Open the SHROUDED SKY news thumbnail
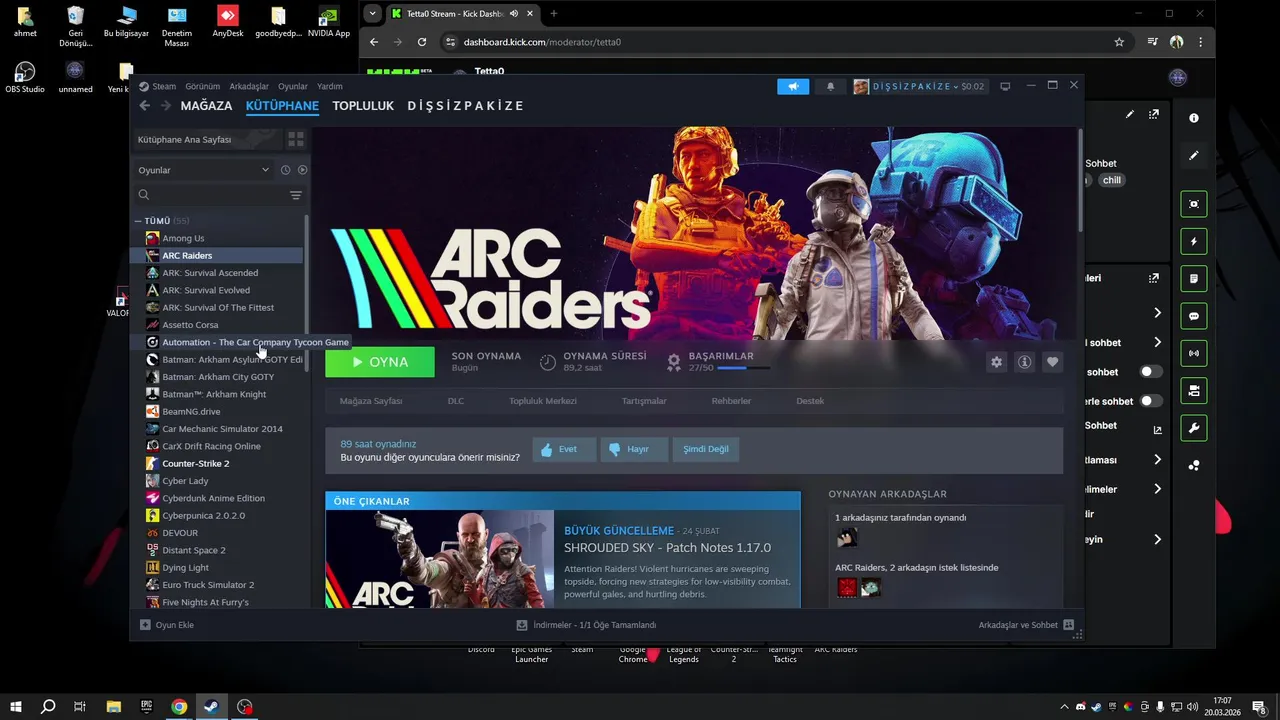This screenshot has height=720, width=1280. pyautogui.click(x=440, y=559)
